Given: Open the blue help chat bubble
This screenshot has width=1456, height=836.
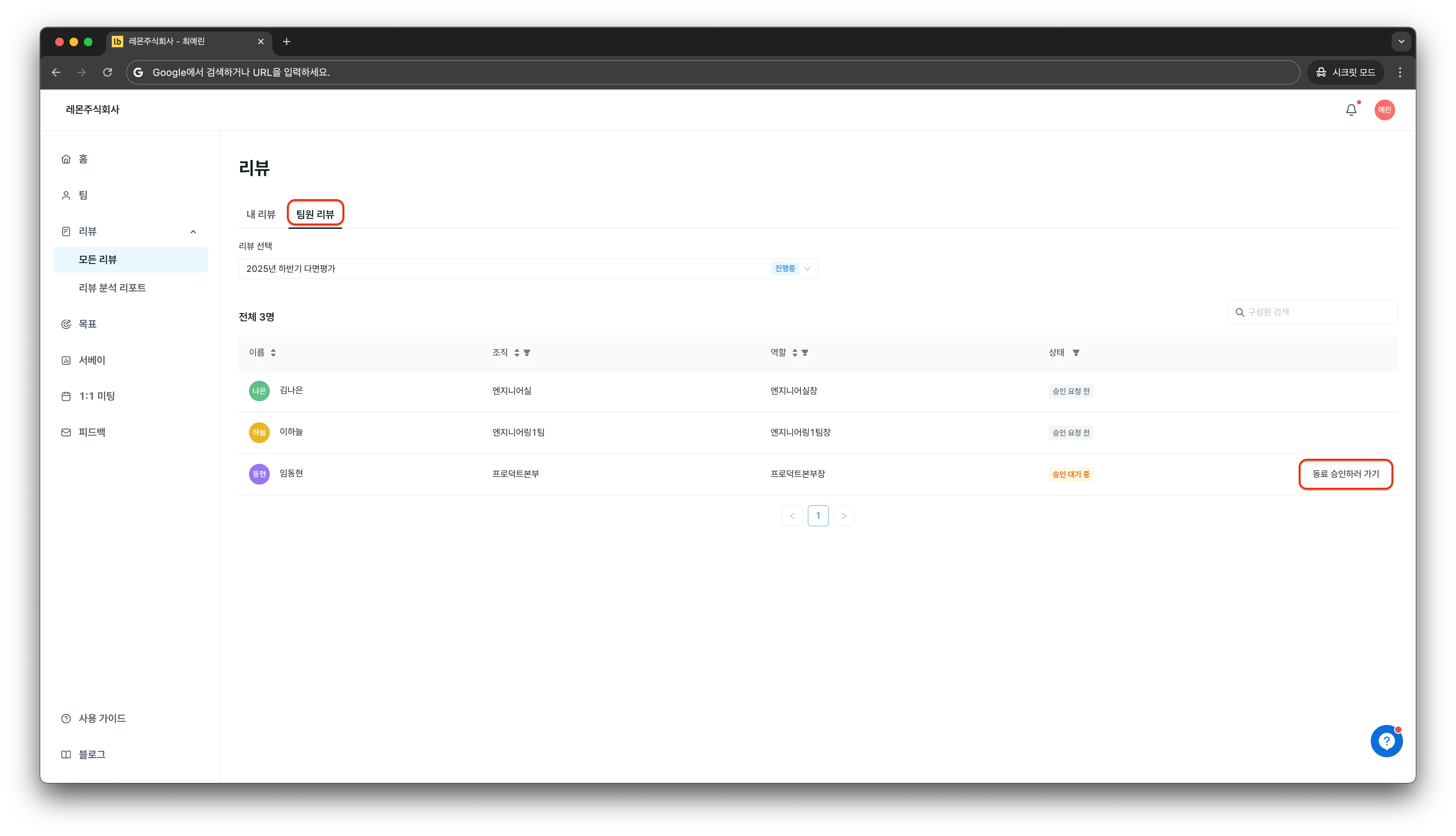Looking at the screenshot, I should click(1386, 741).
